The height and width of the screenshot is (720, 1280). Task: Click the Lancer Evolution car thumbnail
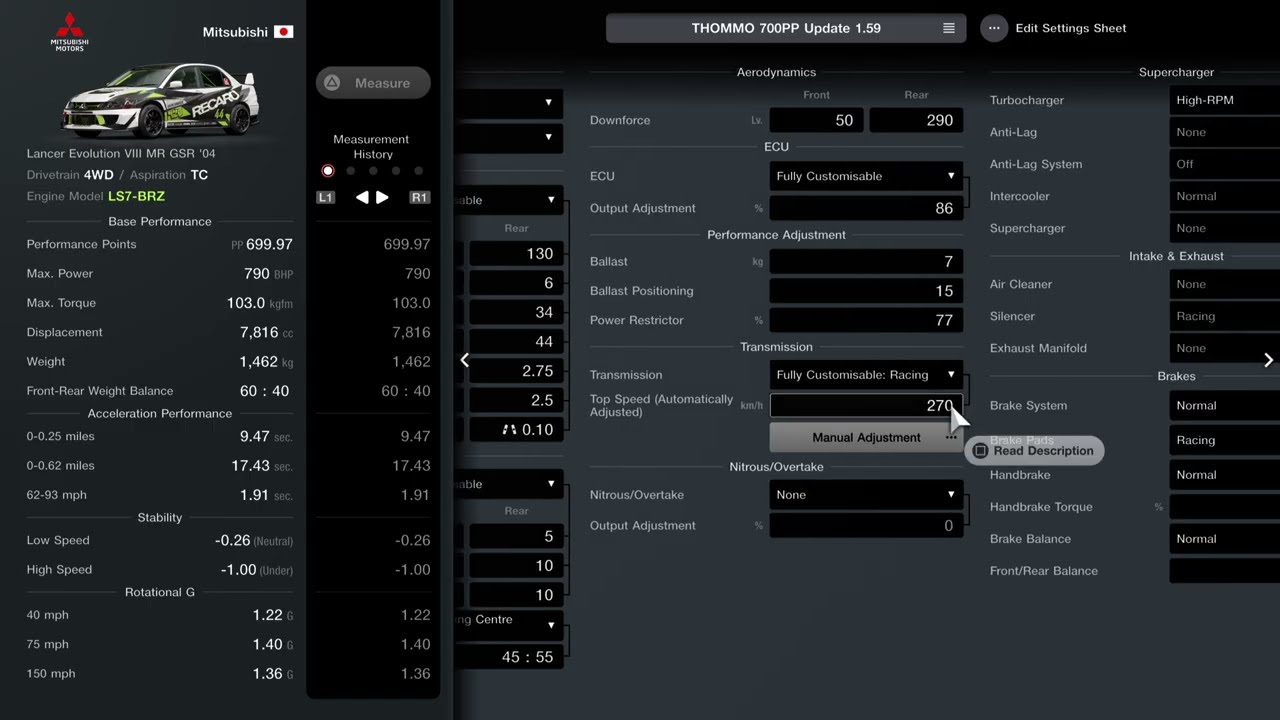tap(160, 100)
